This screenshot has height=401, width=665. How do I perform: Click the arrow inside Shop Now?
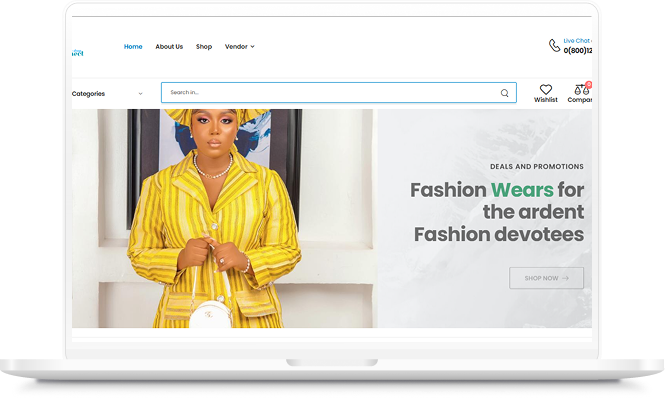566,278
